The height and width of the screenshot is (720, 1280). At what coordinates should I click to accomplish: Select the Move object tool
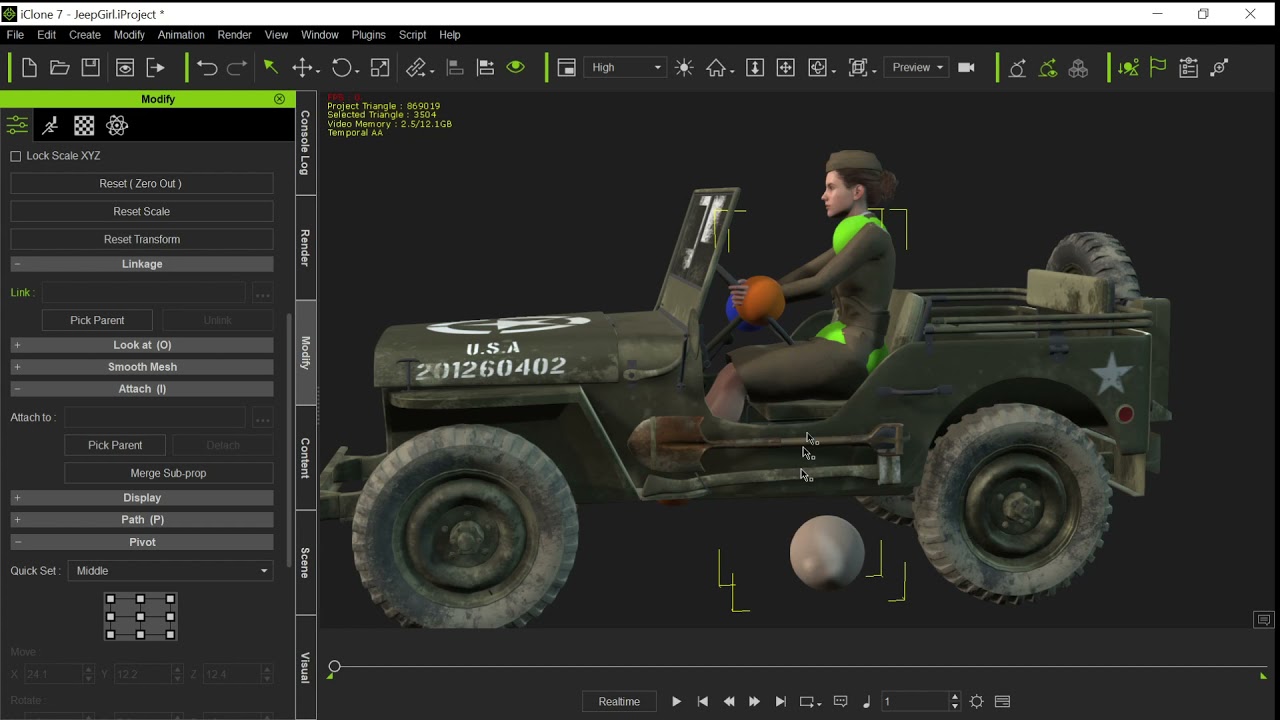point(302,68)
